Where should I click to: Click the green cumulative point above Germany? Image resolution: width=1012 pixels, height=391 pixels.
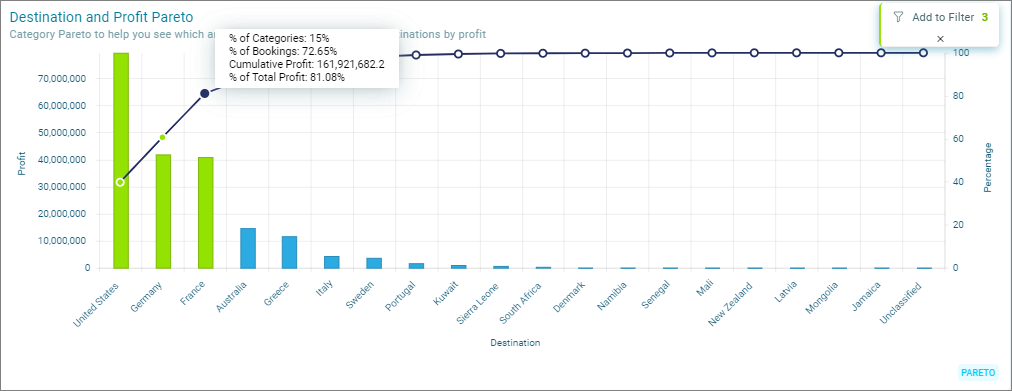(x=163, y=137)
